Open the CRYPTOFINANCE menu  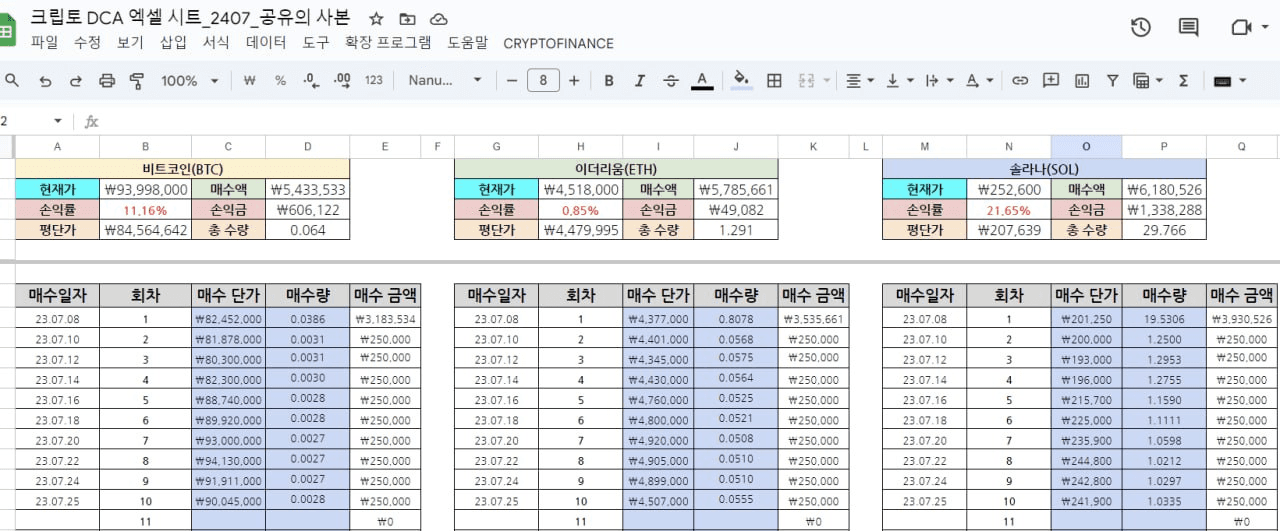[559, 43]
